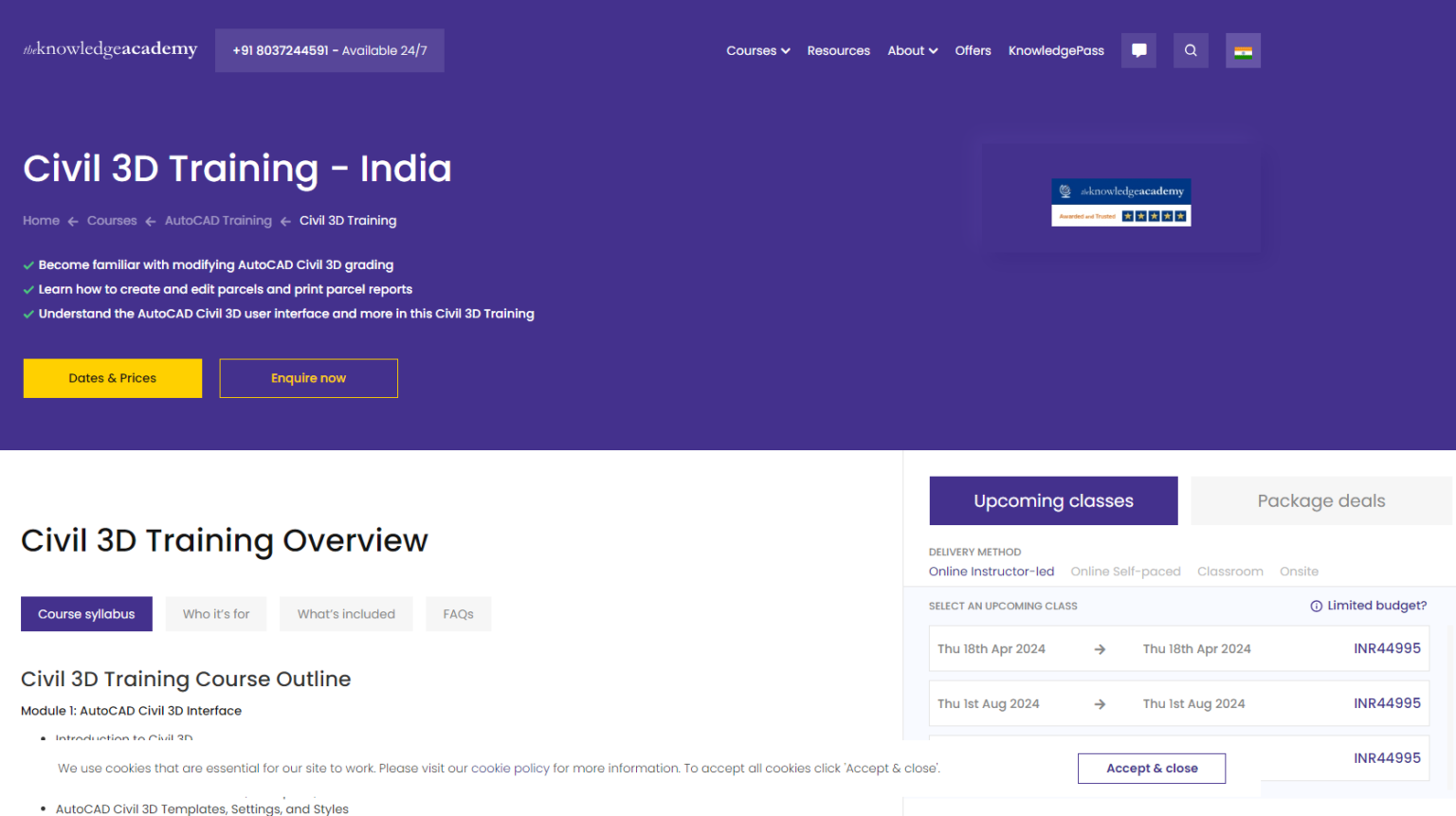Switch to the Package deals tab
Viewport: 1456px width, 816px height.
(1320, 500)
